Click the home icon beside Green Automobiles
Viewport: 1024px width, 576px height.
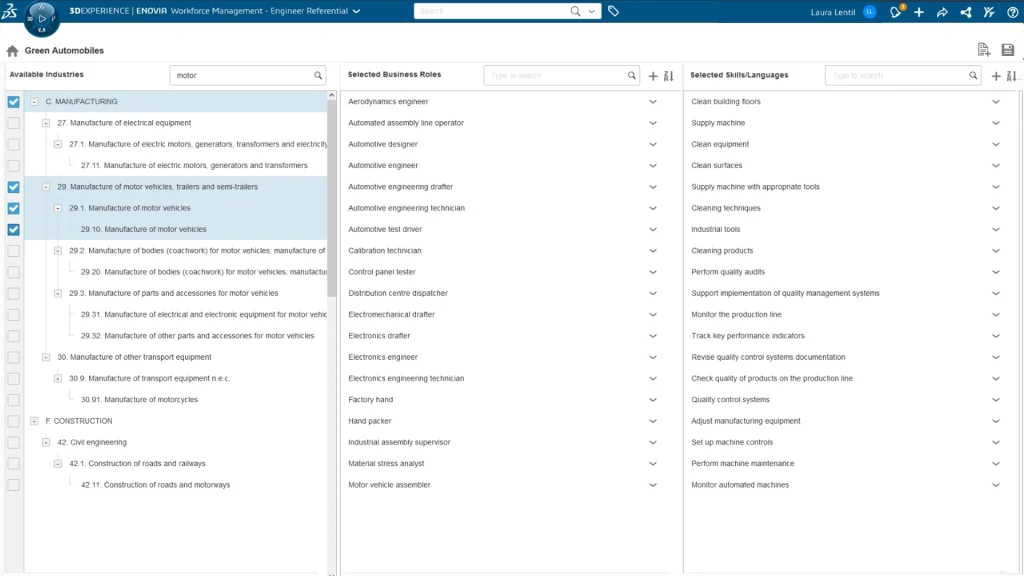(x=12, y=51)
